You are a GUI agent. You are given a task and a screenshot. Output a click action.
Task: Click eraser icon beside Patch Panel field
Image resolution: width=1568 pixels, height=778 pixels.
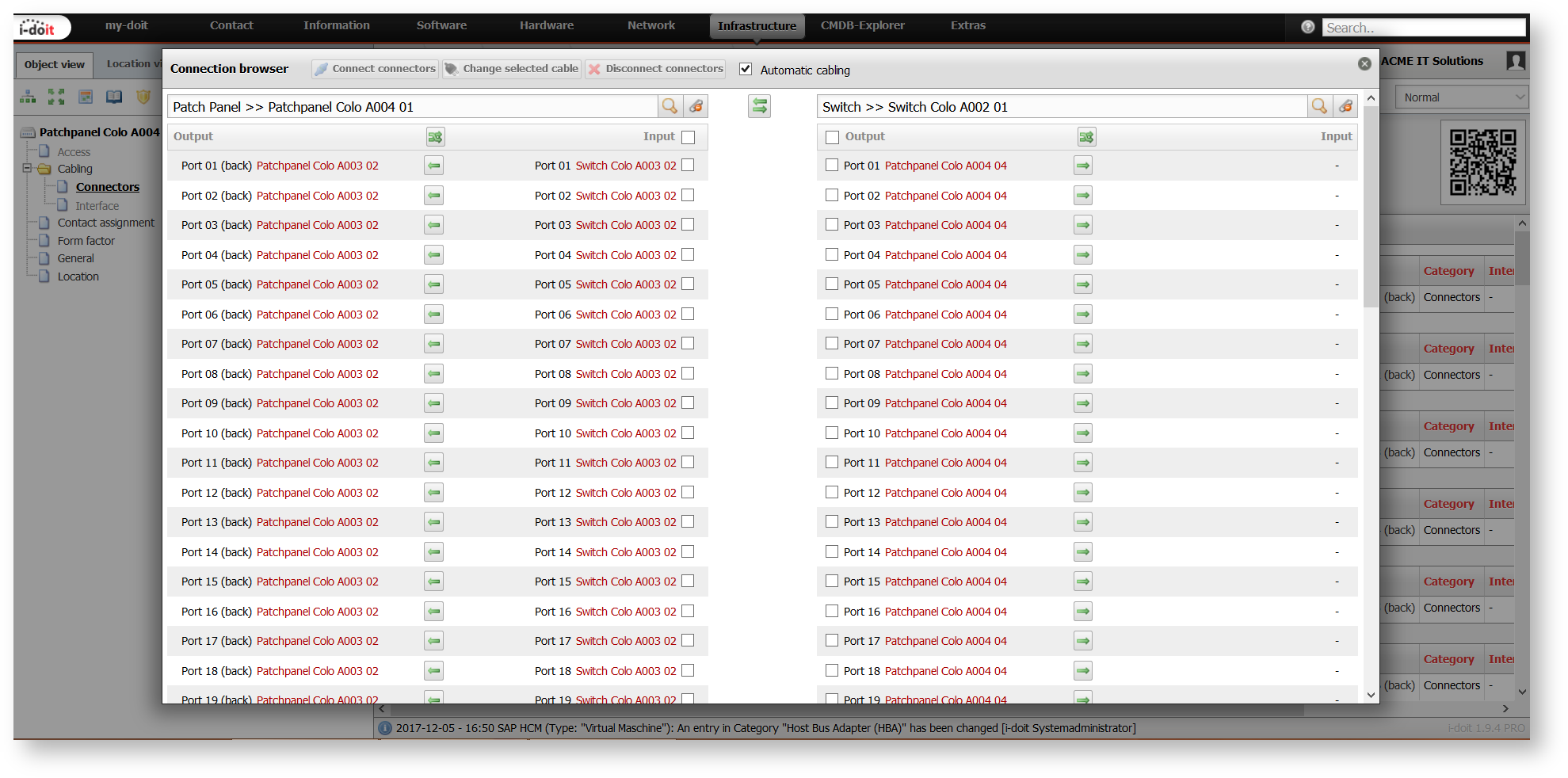[696, 106]
